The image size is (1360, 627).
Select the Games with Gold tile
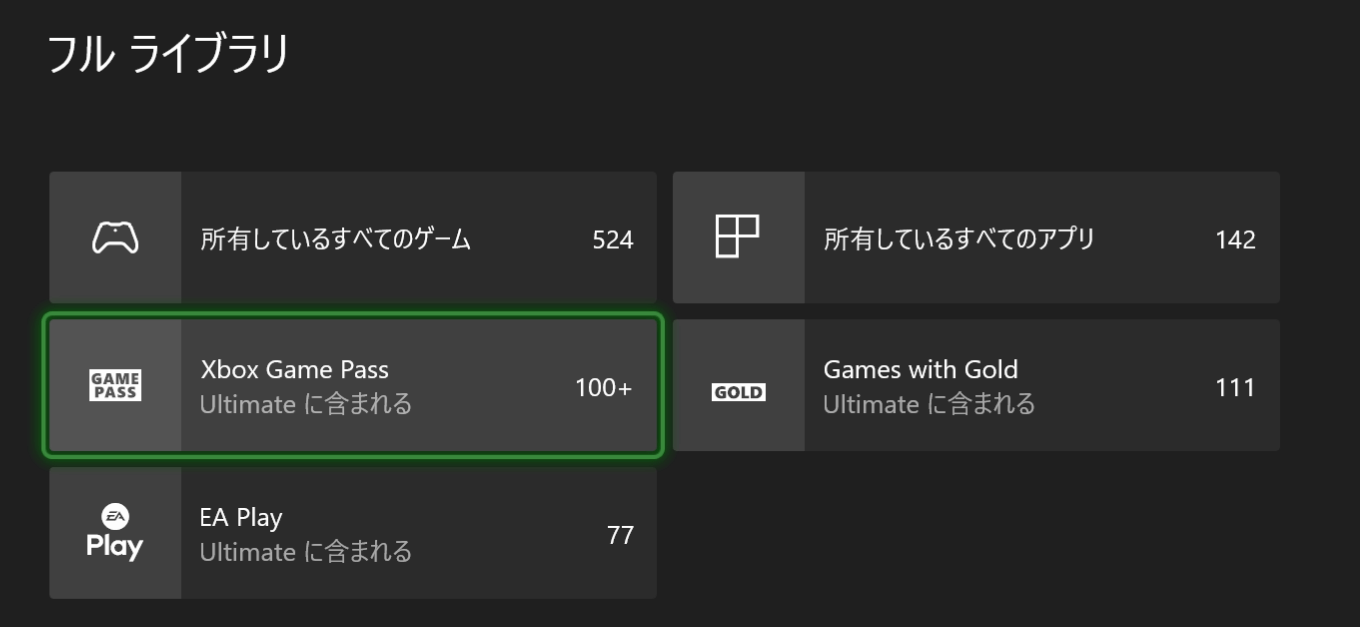pos(976,385)
